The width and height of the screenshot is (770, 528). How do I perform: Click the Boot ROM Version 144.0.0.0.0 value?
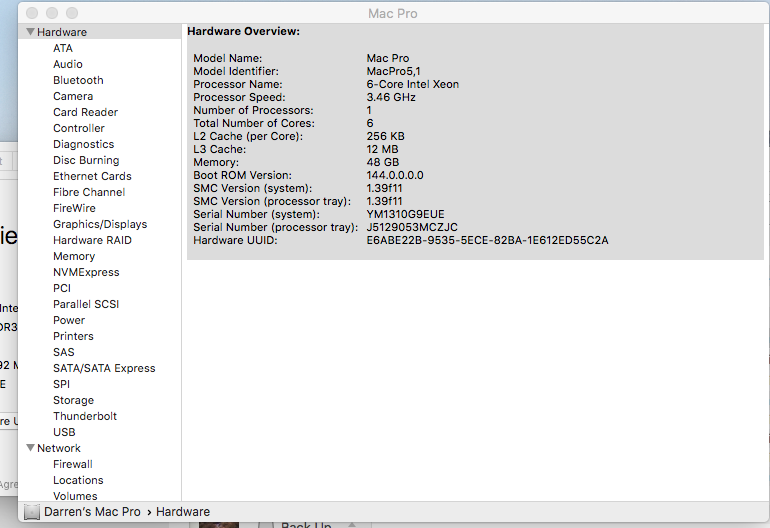click(x=395, y=175)
